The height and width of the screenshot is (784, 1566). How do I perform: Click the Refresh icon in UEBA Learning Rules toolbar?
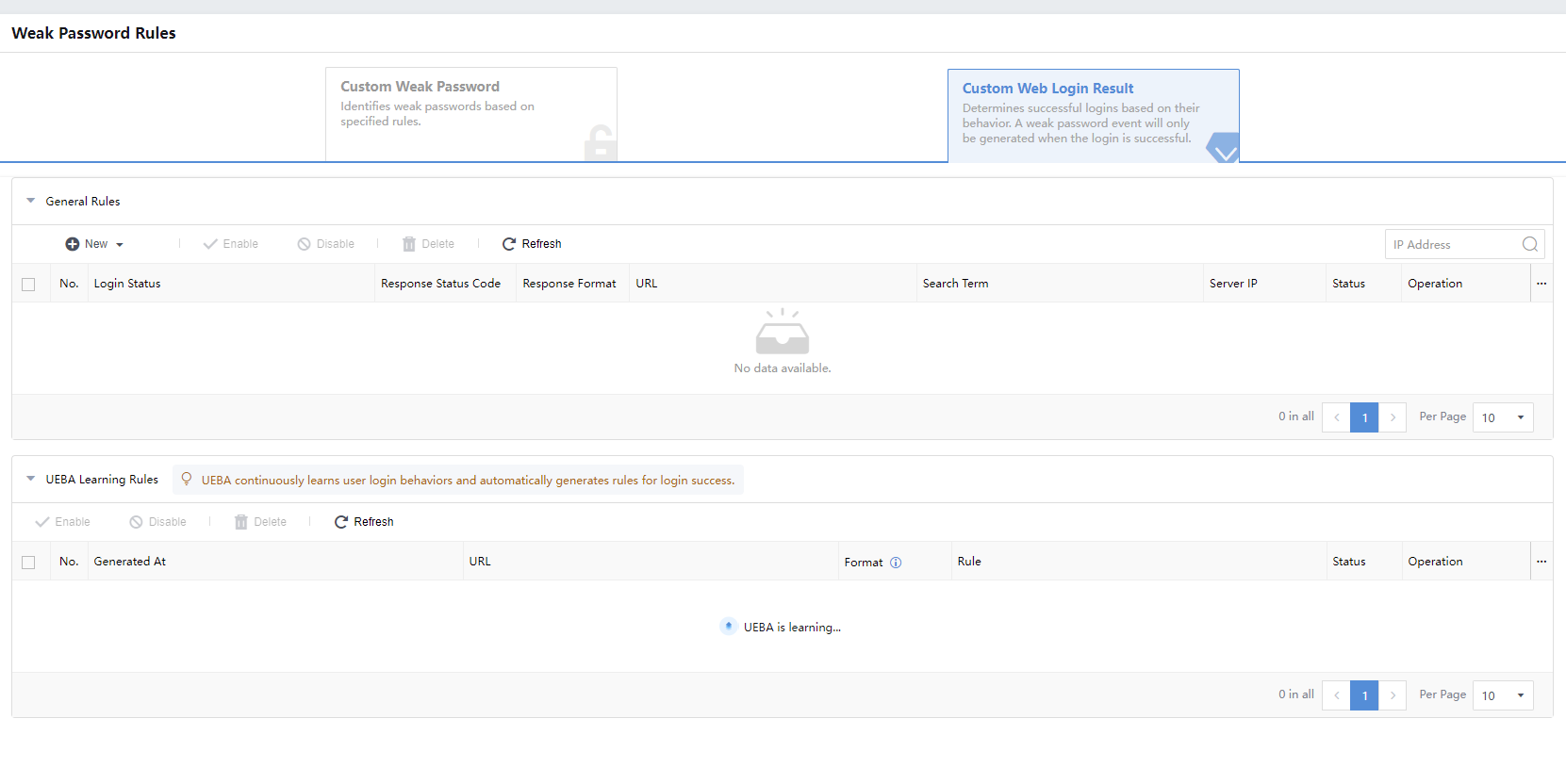341,522
